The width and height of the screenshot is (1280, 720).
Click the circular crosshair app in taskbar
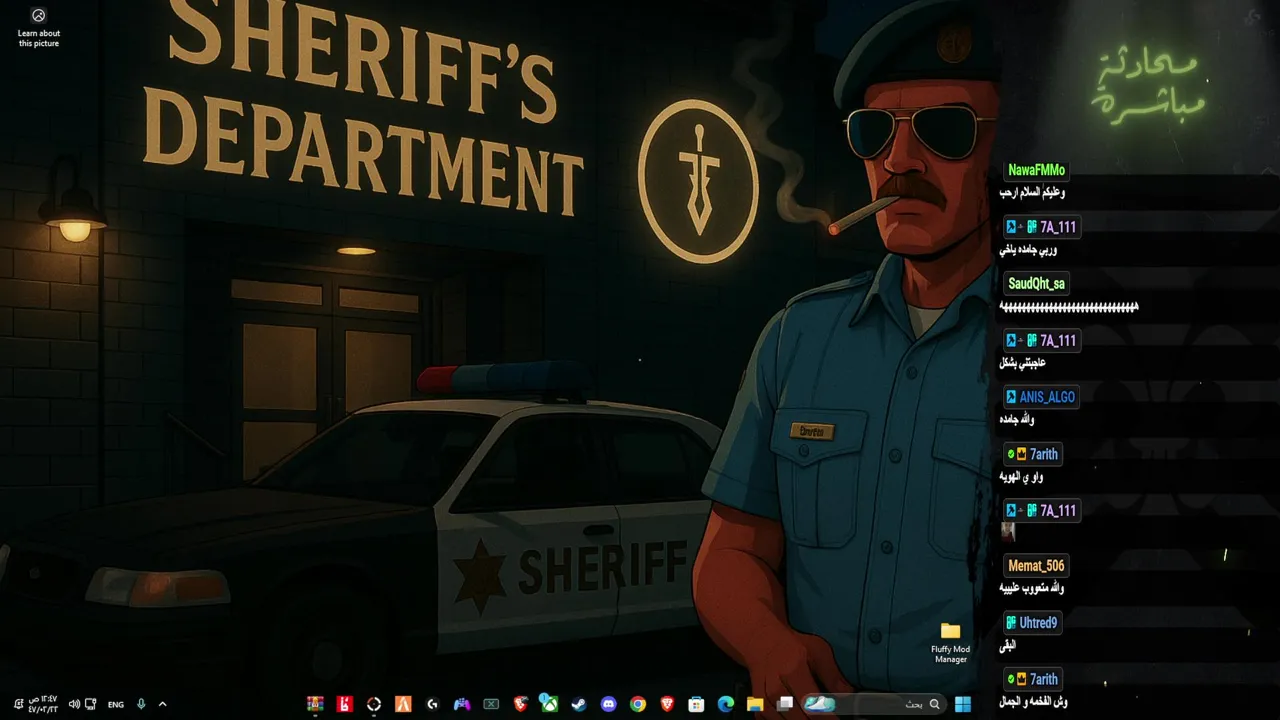coord(374,704)
